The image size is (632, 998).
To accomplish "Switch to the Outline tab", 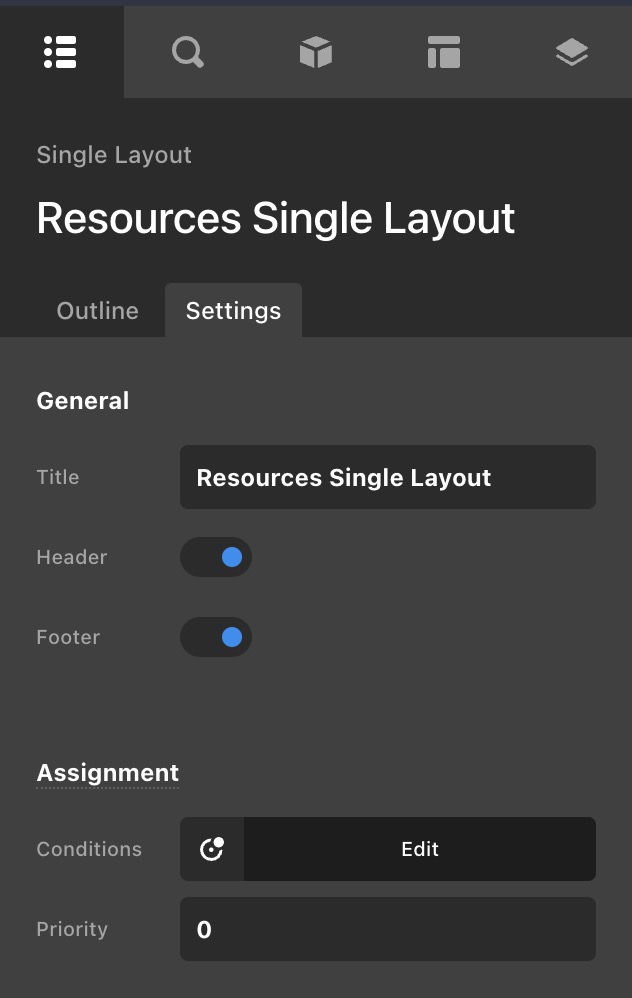I will (x=98, y=311).
